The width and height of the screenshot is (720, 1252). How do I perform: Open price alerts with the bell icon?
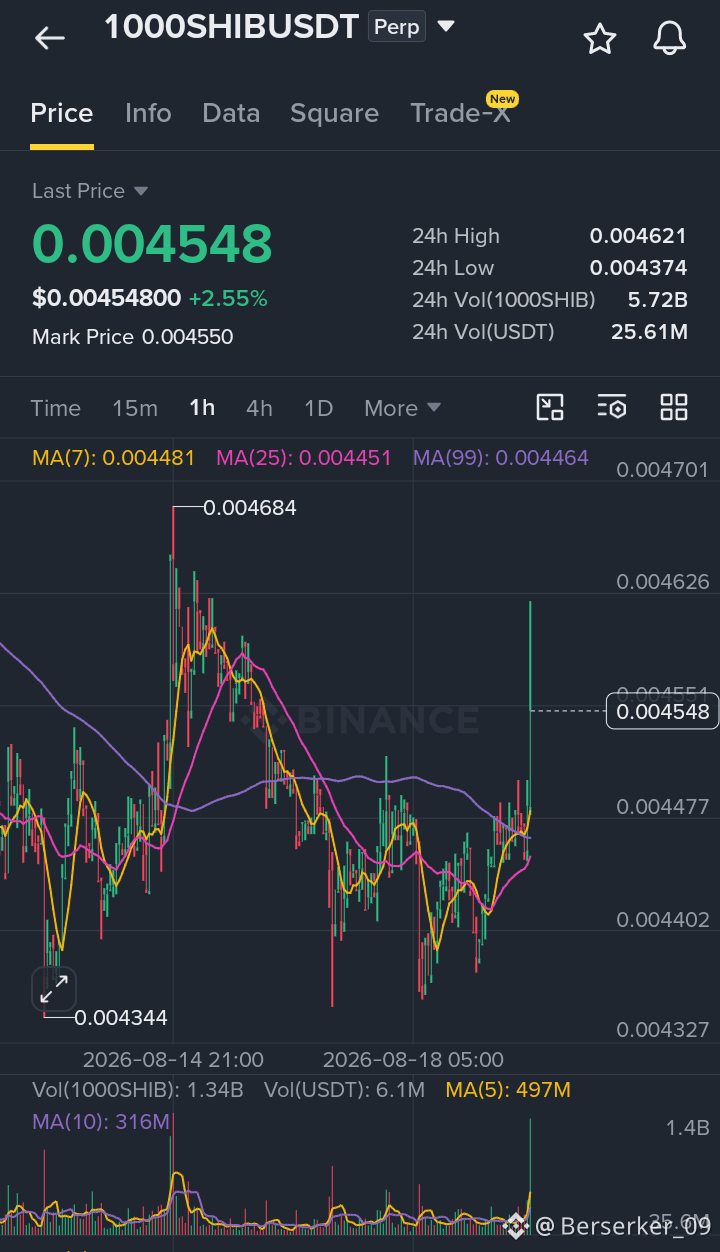point(670,38)
